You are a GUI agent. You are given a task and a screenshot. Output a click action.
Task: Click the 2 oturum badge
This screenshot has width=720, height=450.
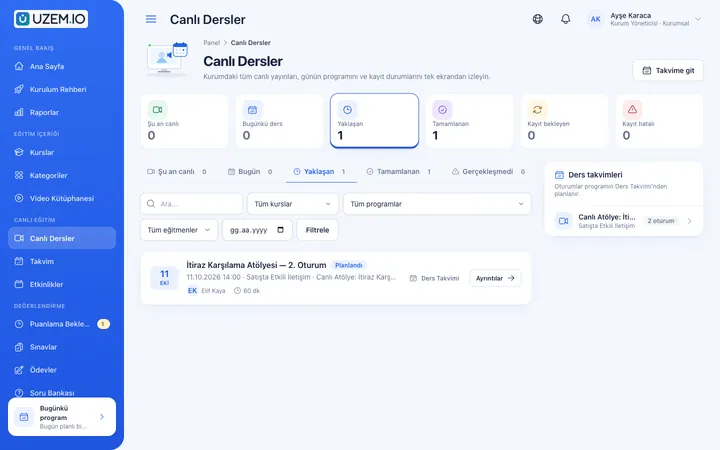[661, 221]
